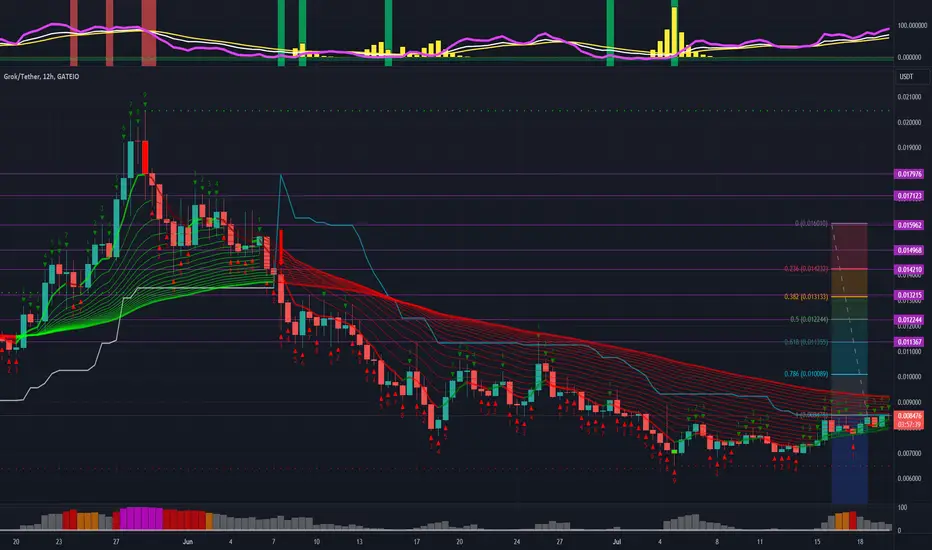The width and height of the screenshot is (932, 550).
Task: Select the 0.014968 purple price label
Action: pos(909,250)
